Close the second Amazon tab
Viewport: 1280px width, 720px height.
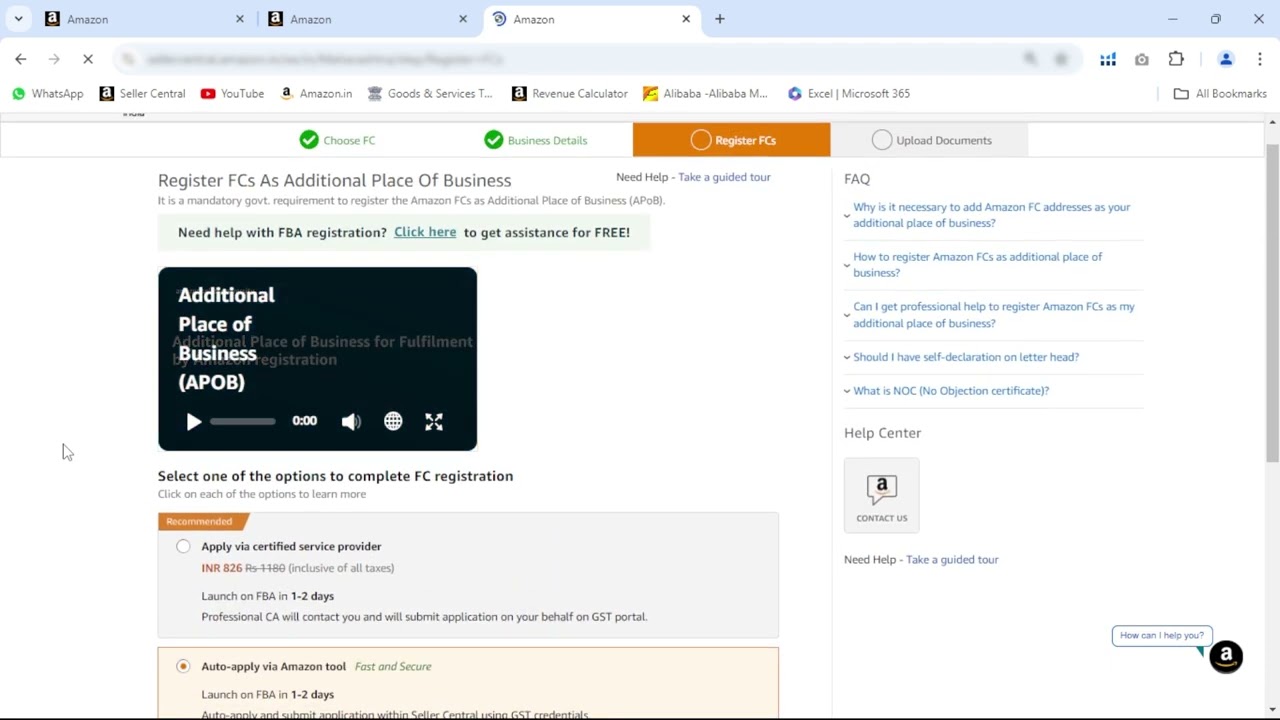(463, 19)
